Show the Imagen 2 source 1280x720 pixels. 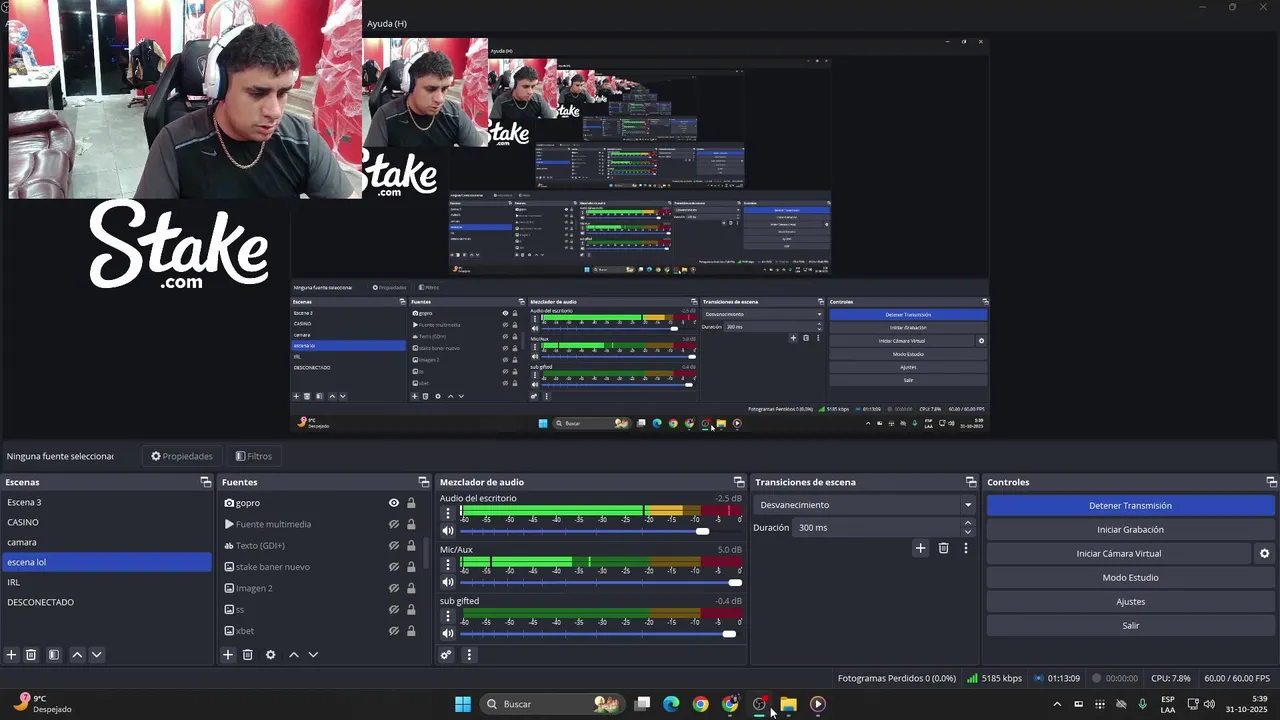coord(394,588)
